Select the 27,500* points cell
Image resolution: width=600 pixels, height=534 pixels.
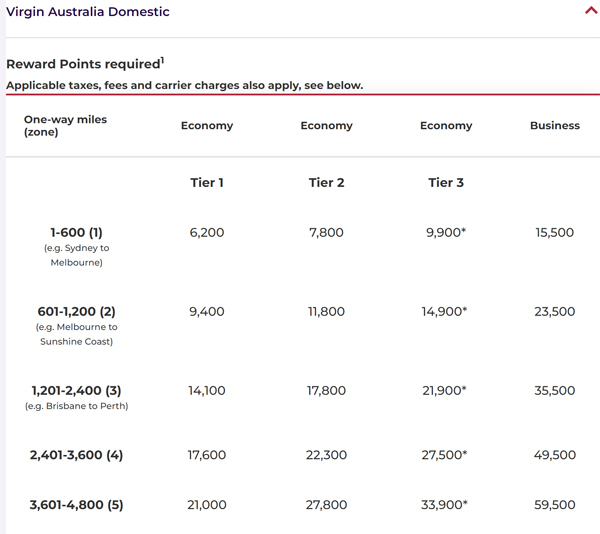(x=444, y=455)
